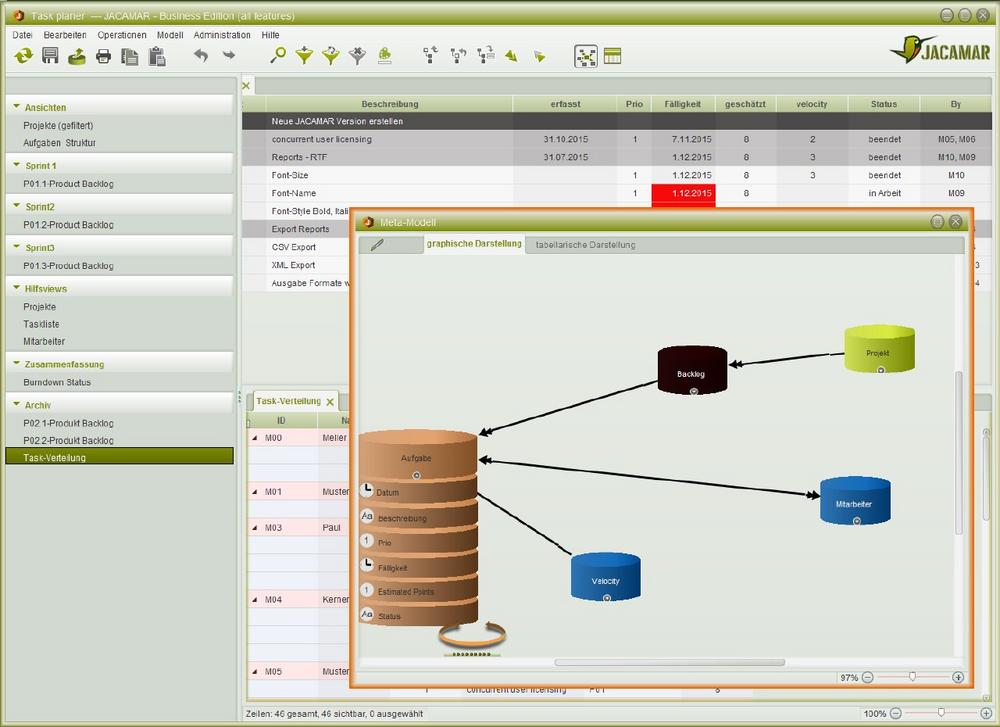Viewport: 1000px width, 727px height.
Task: Toggle the Mitarbeiter node's small circle
Action: click(857, 521)
